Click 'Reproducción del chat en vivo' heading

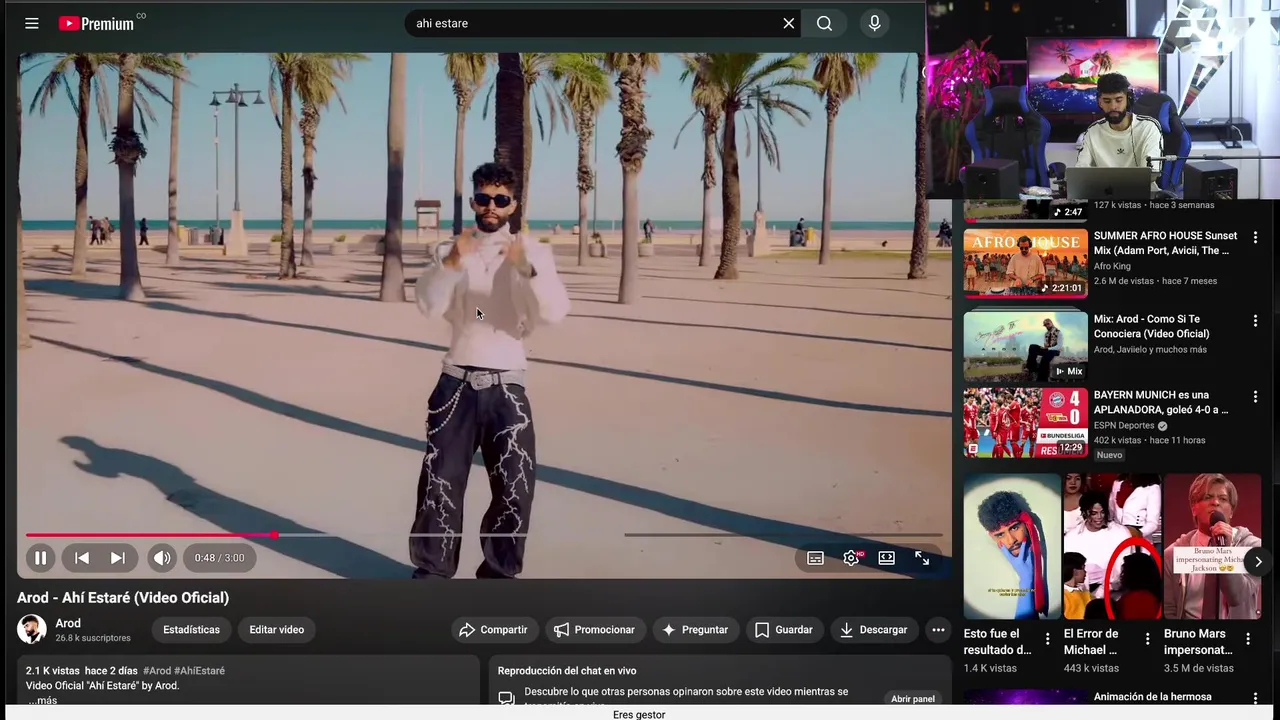567,671
